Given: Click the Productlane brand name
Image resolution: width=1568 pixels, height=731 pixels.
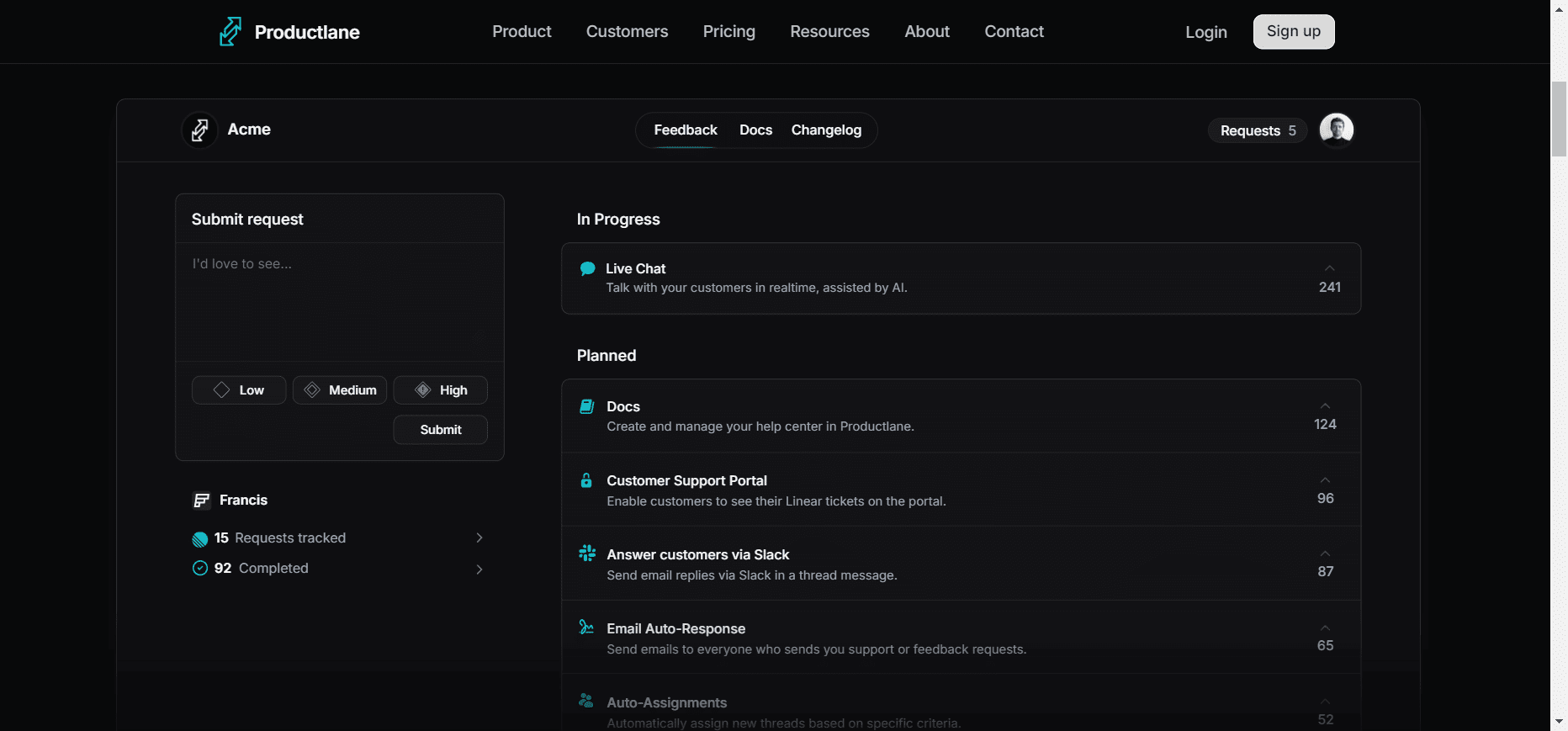Looking at the screenshot, I should (307, 32).
